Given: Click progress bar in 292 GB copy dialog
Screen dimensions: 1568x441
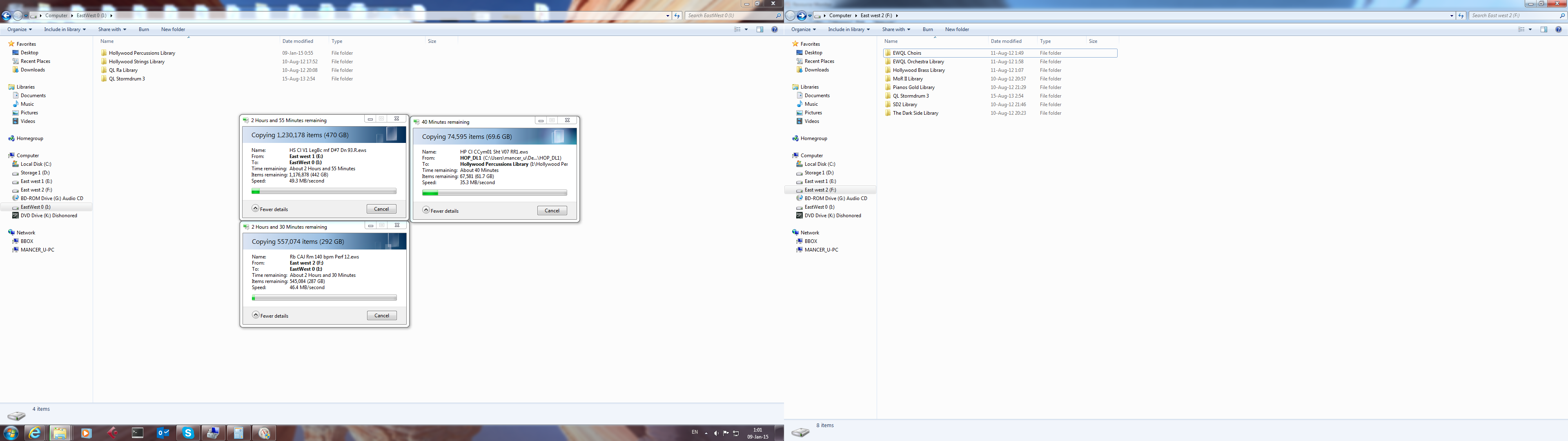Looking at the screenshot, I should 325,298.
